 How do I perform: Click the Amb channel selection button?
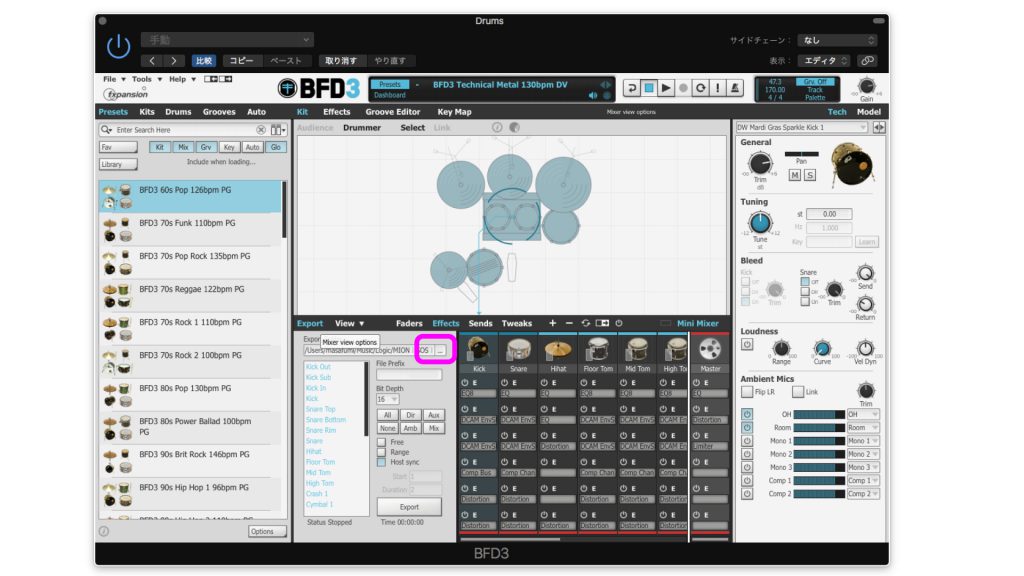point(410,428)
